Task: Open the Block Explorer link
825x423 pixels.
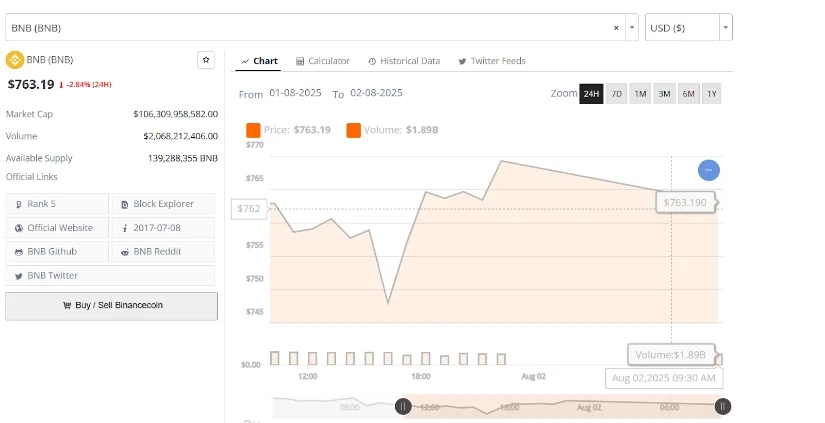Action: tap(164, 204)
